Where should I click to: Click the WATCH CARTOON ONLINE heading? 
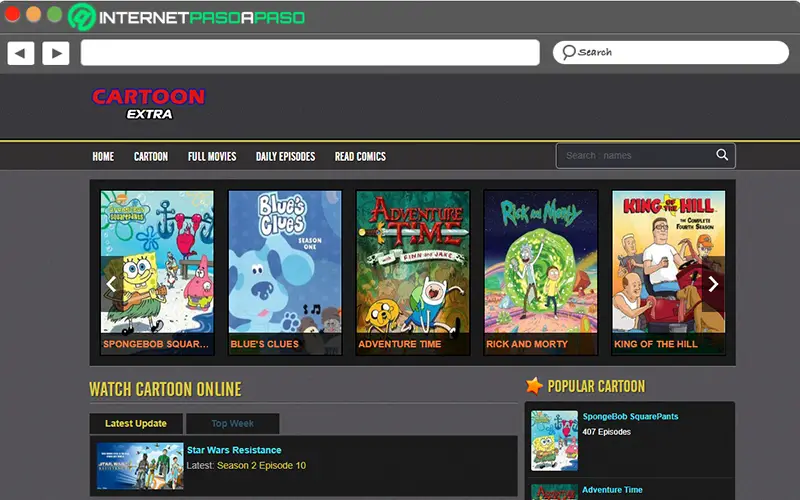point(165,389)
